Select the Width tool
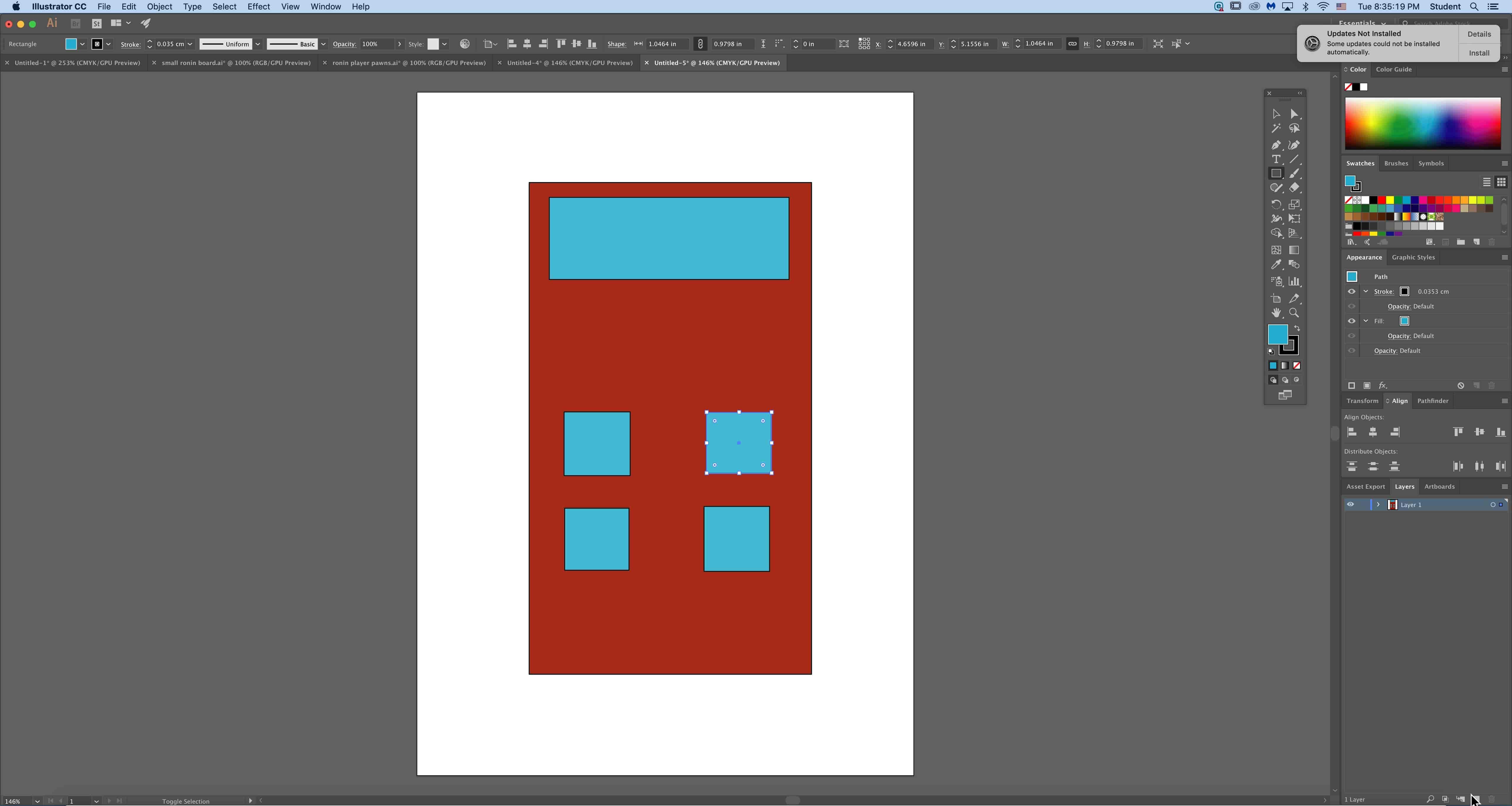The width and height of the screenshot is (1512, 806). pyautogui.click(x=1276, y=219)
